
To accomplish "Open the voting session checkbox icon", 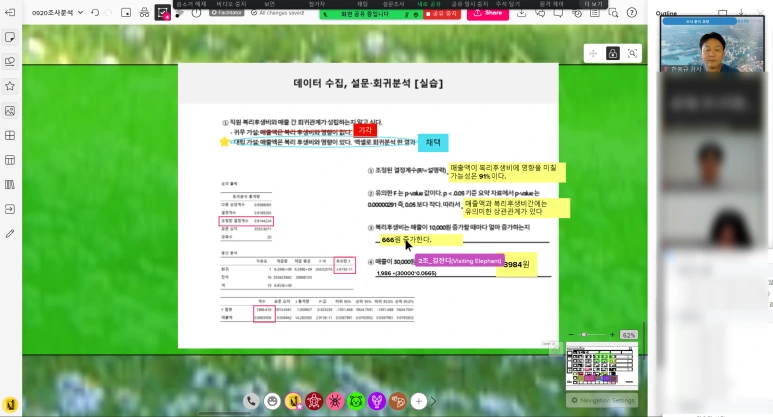I will (x=162, y=12).
